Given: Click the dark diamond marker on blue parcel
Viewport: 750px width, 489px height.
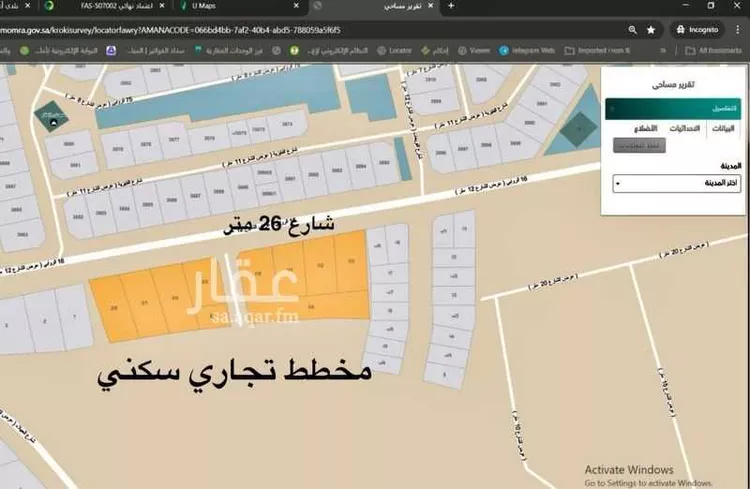Looking at the screenshot, I should pos(579,128).
